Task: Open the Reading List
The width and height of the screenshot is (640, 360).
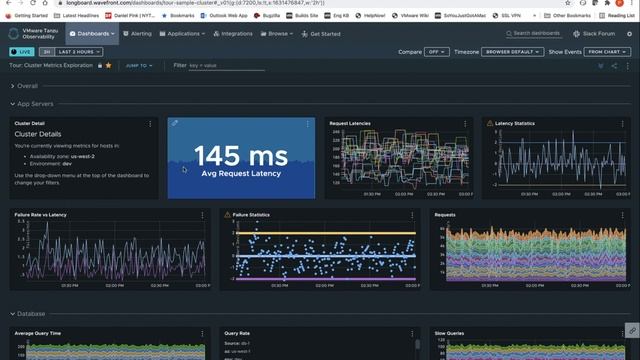Action: point(617,16)
